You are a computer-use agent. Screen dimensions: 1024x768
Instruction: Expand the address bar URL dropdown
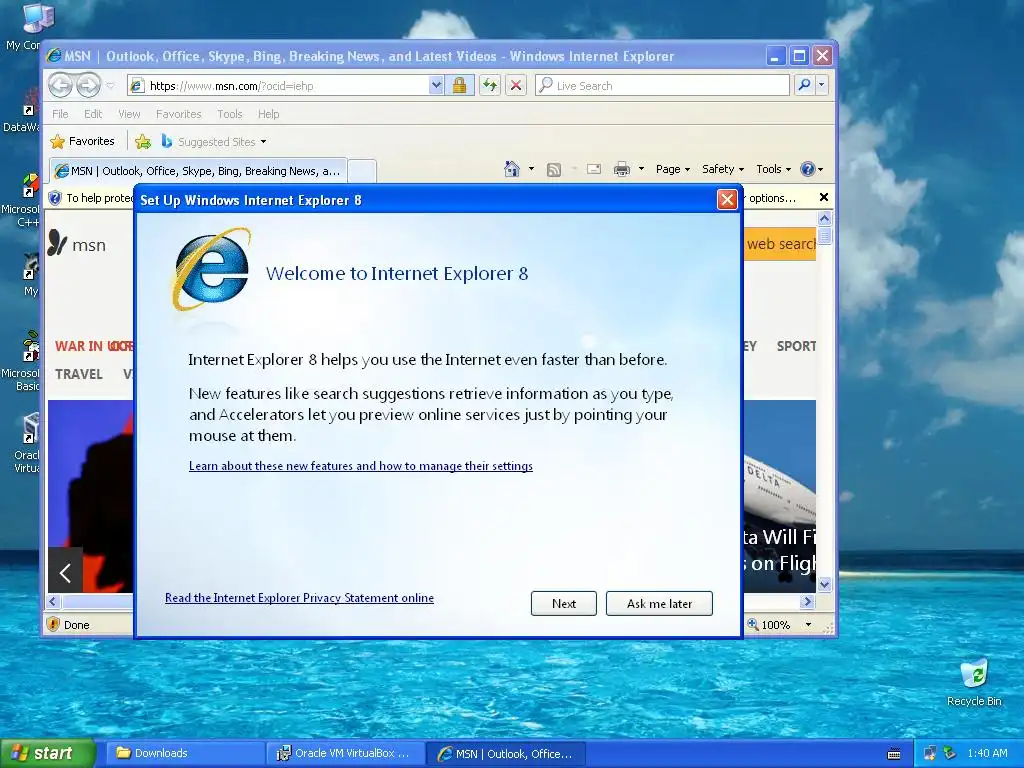pyautogui.click(x=436, y=86)
